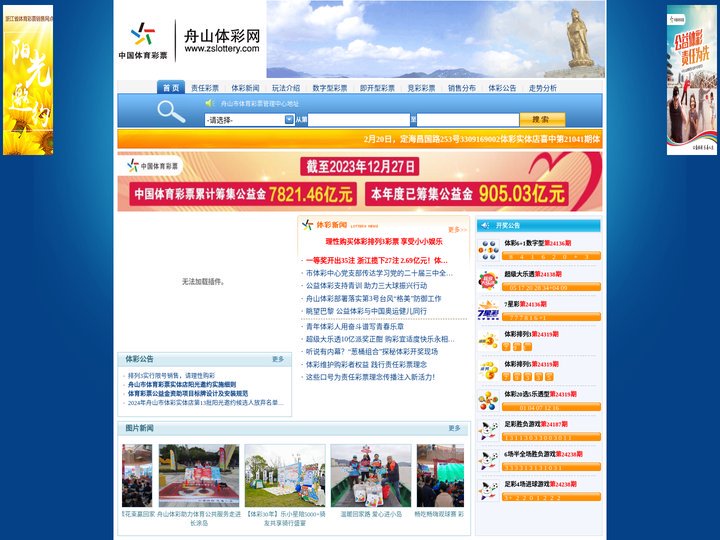
Task: Click the 足彩胜负游戏 mascot icon
Action: tap(489, 431)
